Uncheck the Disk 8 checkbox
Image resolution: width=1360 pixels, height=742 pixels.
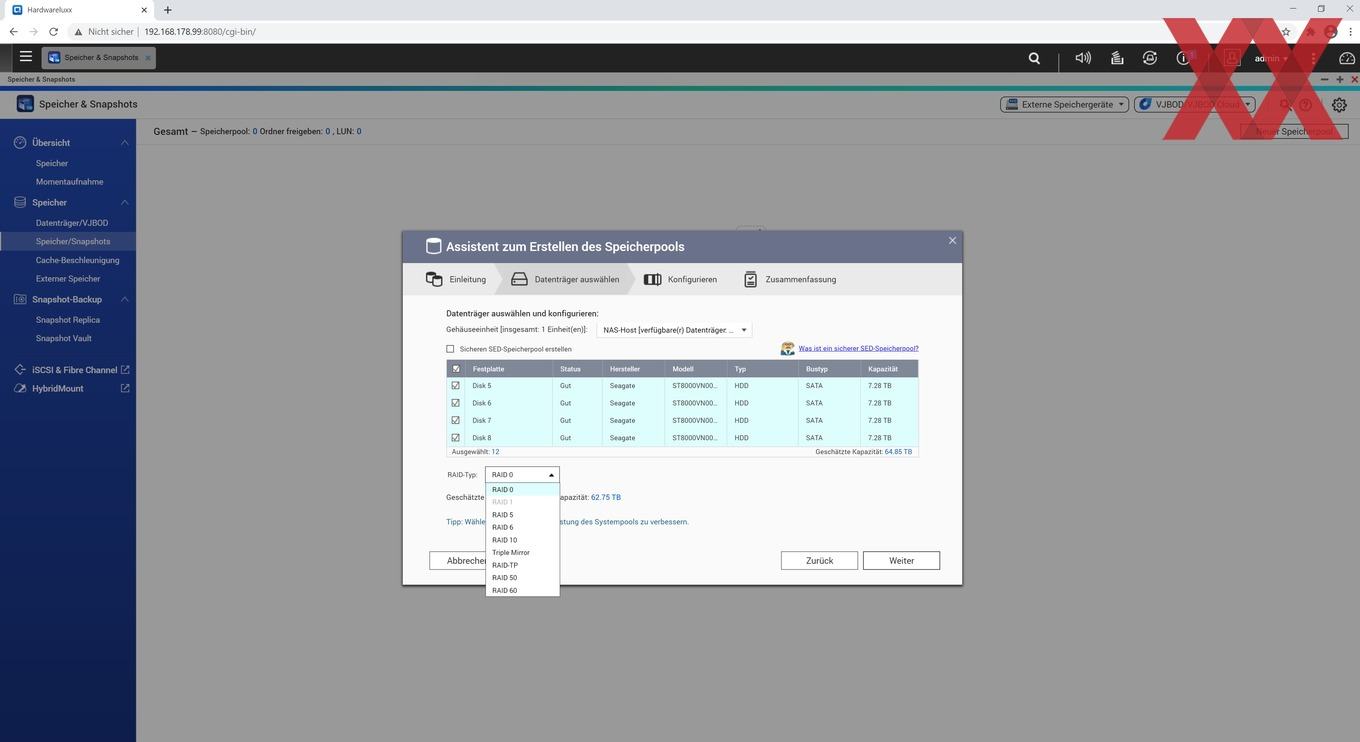click(x=456, y=438)
